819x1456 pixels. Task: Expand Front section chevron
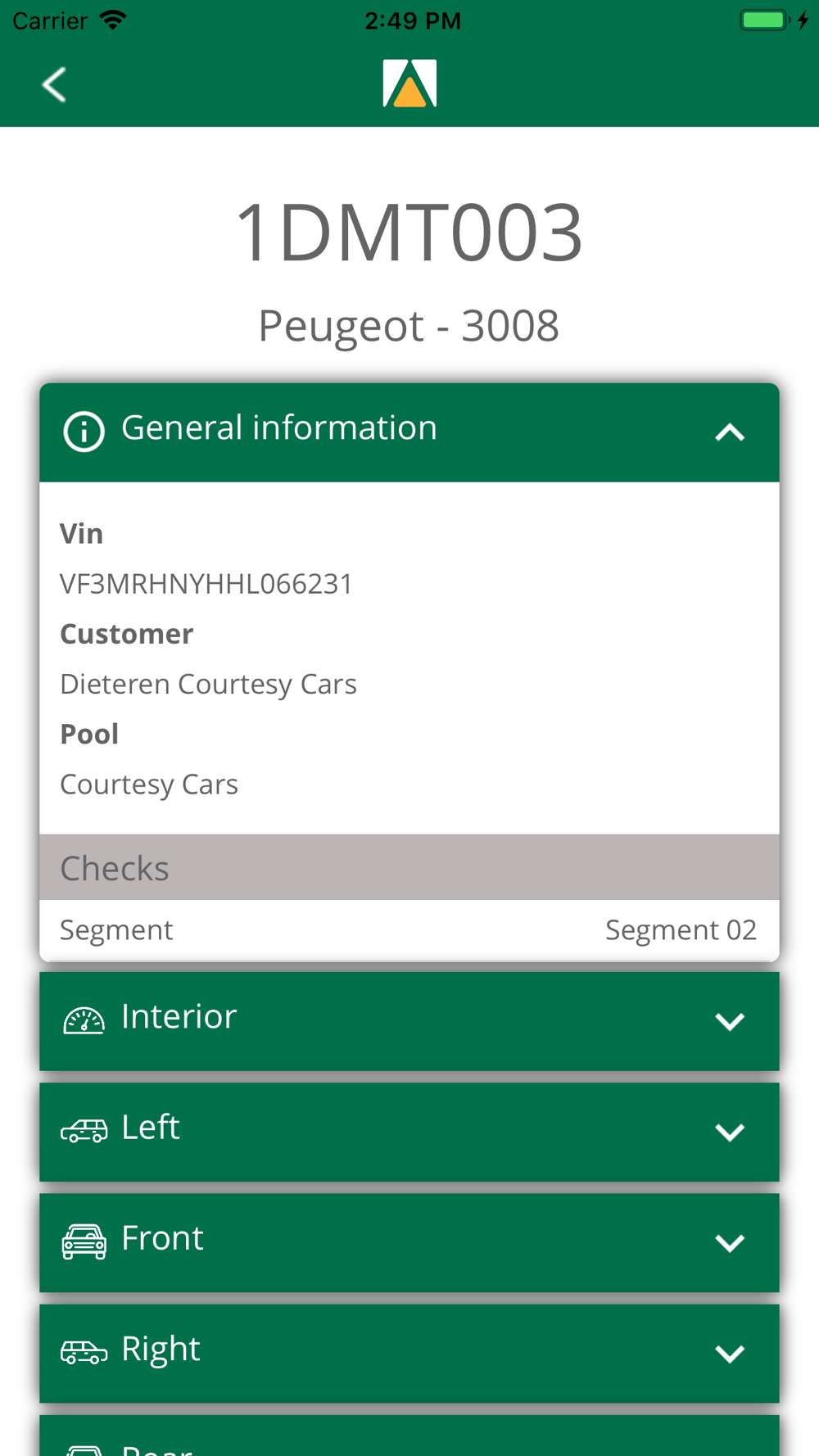(729, 1242)
